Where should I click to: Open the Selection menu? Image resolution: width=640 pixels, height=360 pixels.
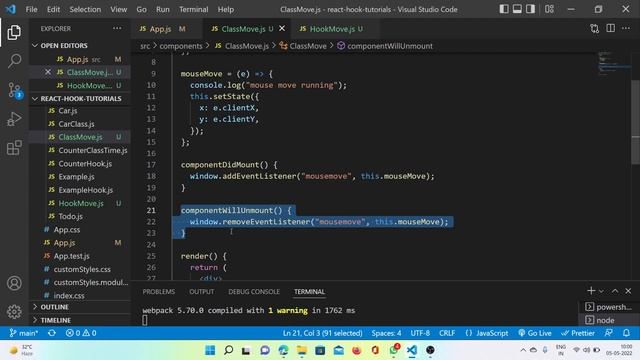(x=85, y=9)
